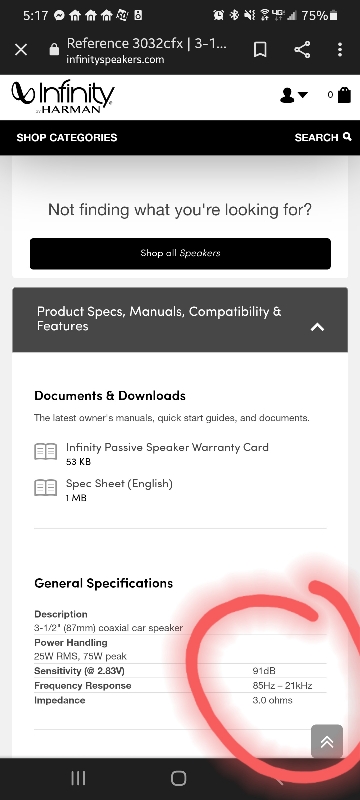
Task: Open the account profile dropdown
Action: (x=294, y=95)
